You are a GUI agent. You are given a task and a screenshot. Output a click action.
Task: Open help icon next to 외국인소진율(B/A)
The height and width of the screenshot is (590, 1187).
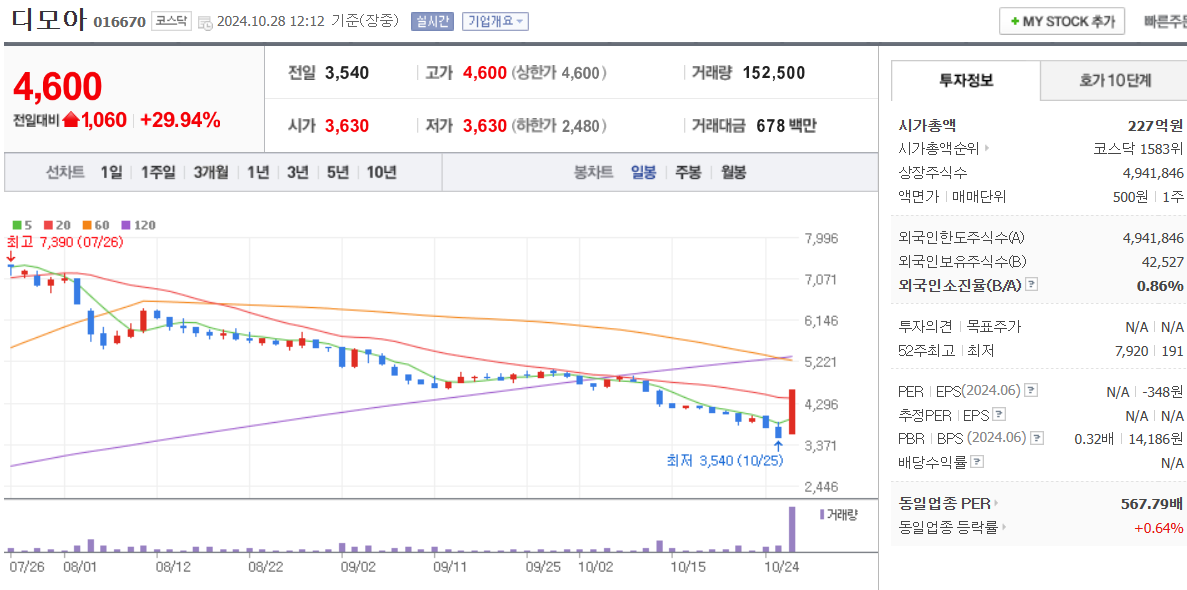[1031, 285]
